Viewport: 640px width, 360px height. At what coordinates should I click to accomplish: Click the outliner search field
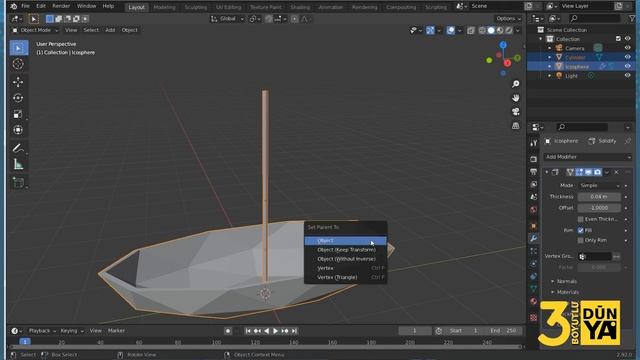click(x=594, y=18)
